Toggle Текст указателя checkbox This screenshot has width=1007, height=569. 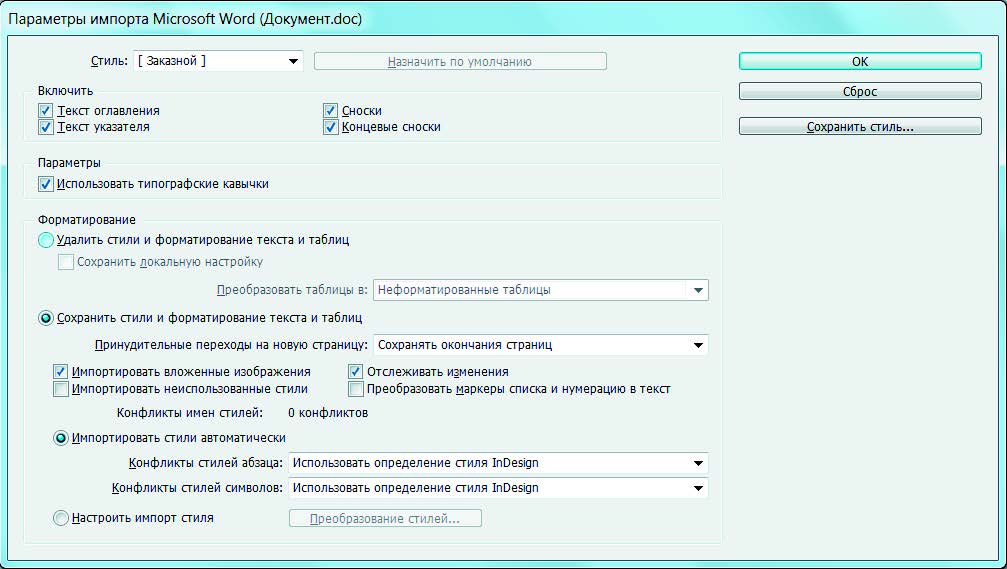coord(45,127)
